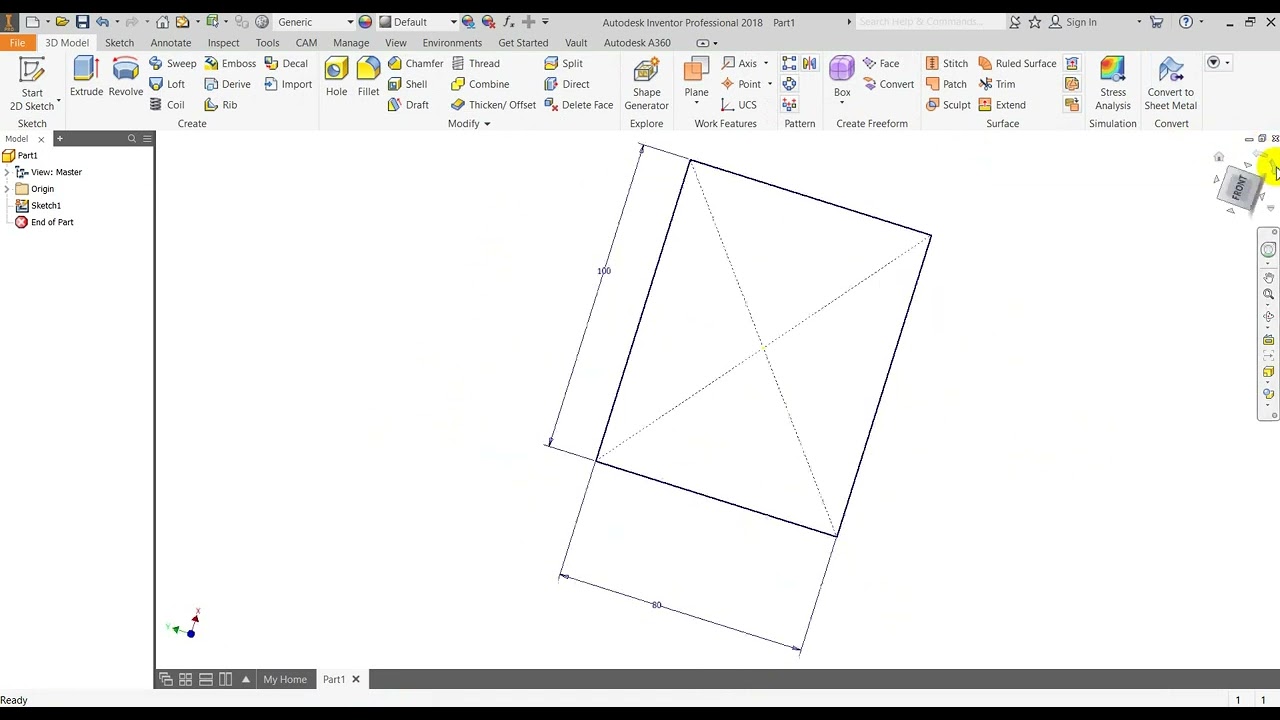Open the Environments tab
The width and height of the screenshot is (1280, 720).
452,43
